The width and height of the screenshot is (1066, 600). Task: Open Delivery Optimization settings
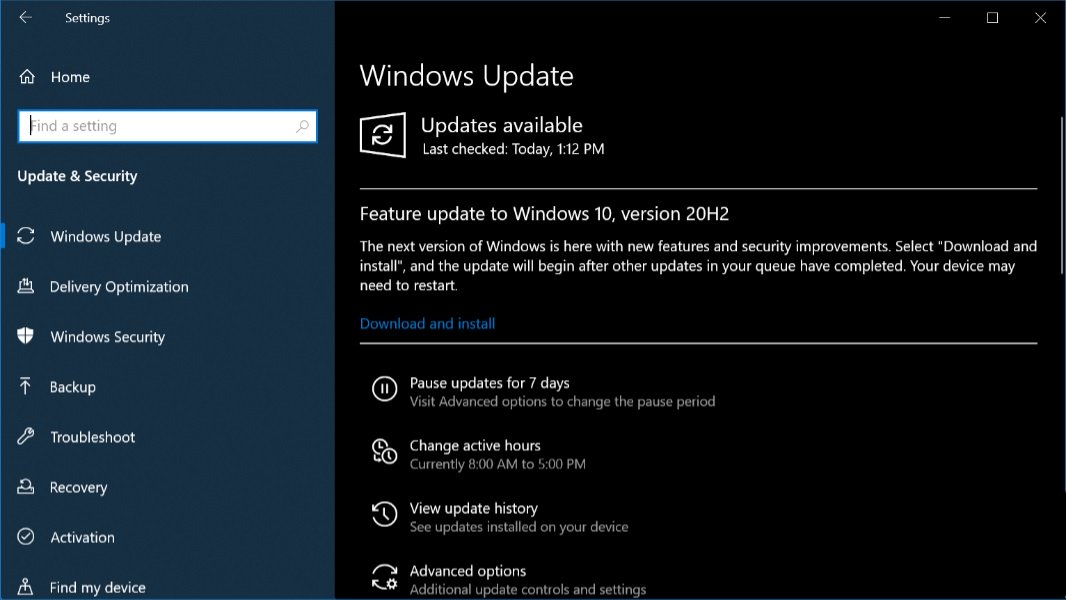[119, 287]
